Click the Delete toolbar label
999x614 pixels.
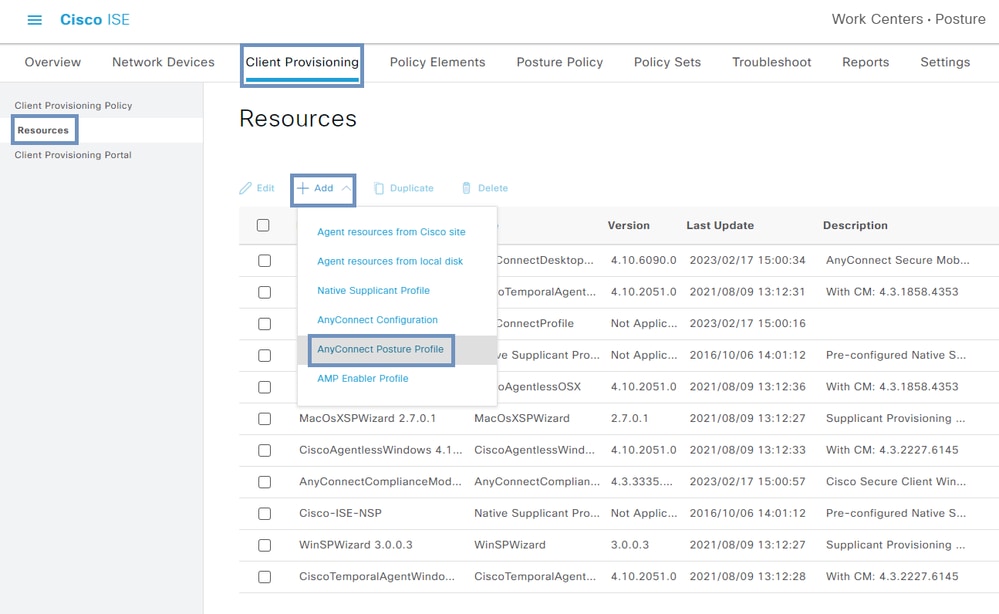tap(493, 188)
